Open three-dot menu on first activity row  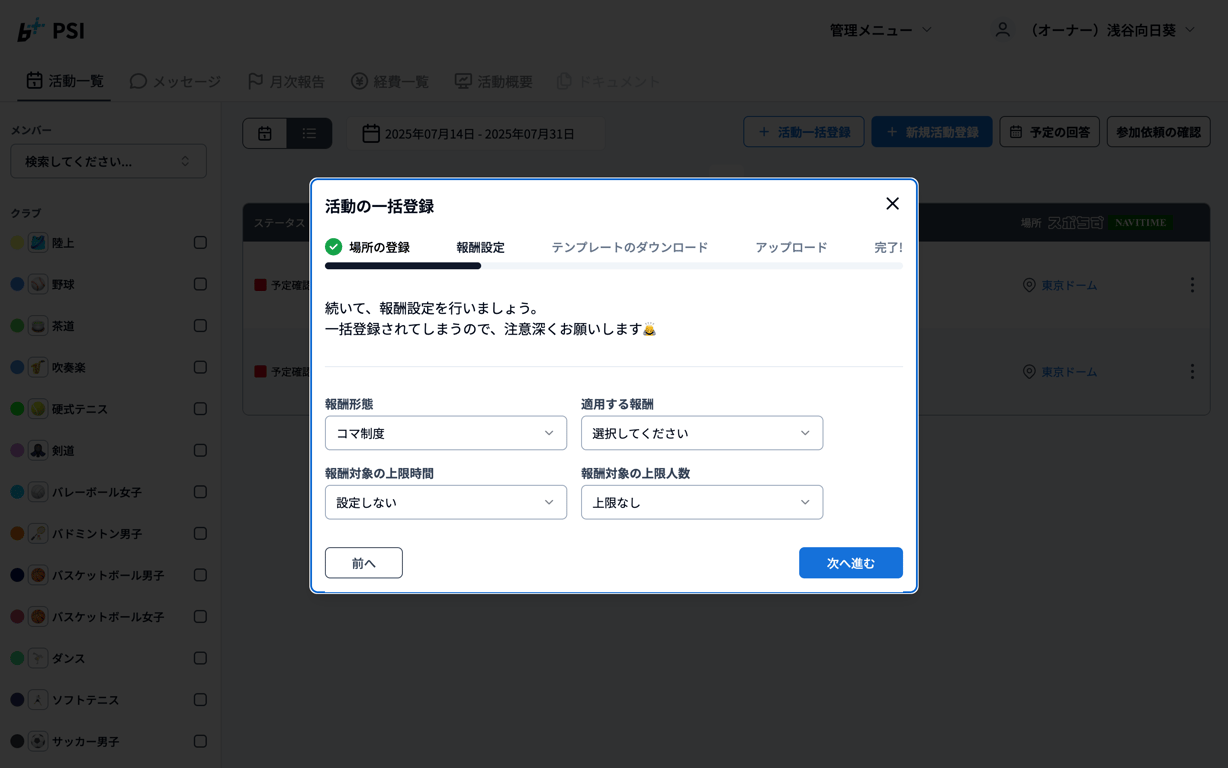pyautogui.click(x=1191, y=285)
